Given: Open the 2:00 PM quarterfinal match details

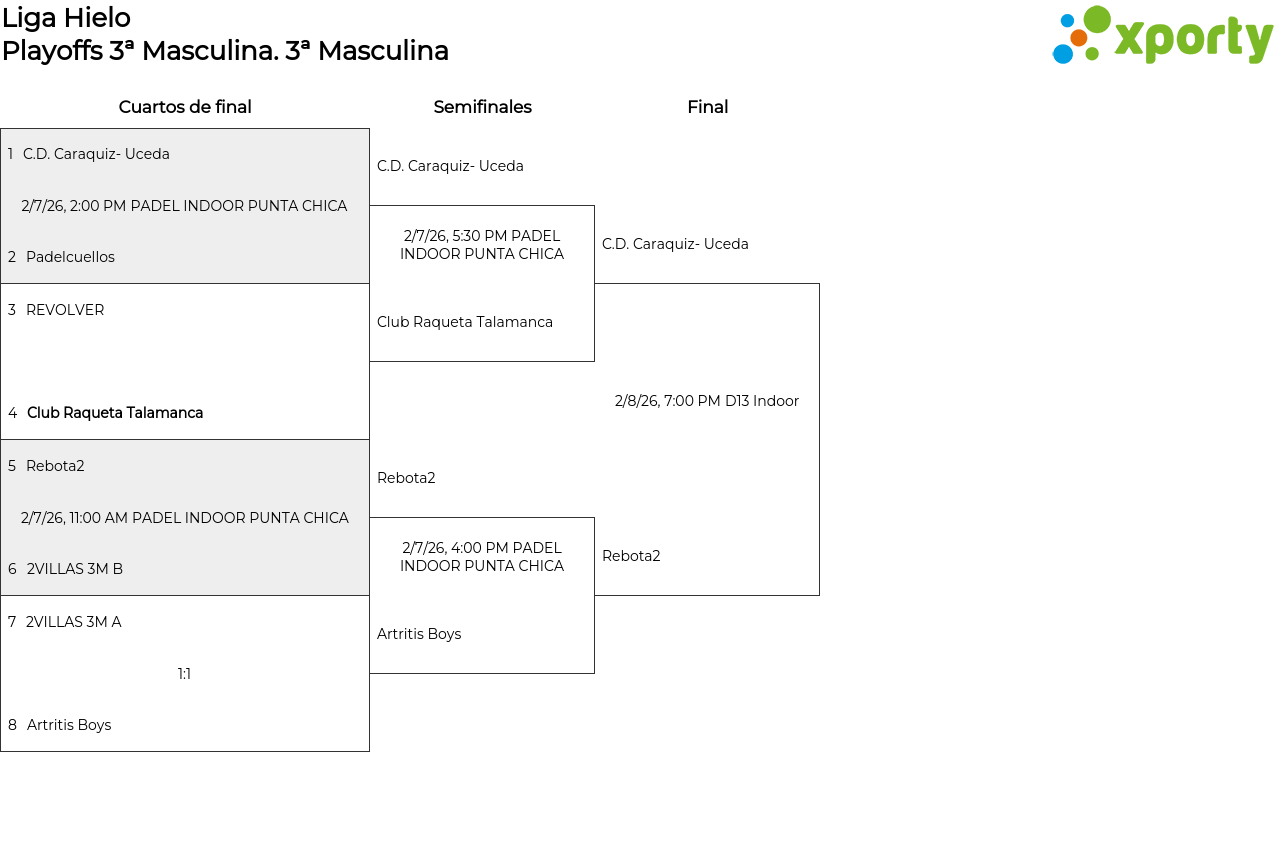Looking at the screenshot, I should tap(184, 206).
